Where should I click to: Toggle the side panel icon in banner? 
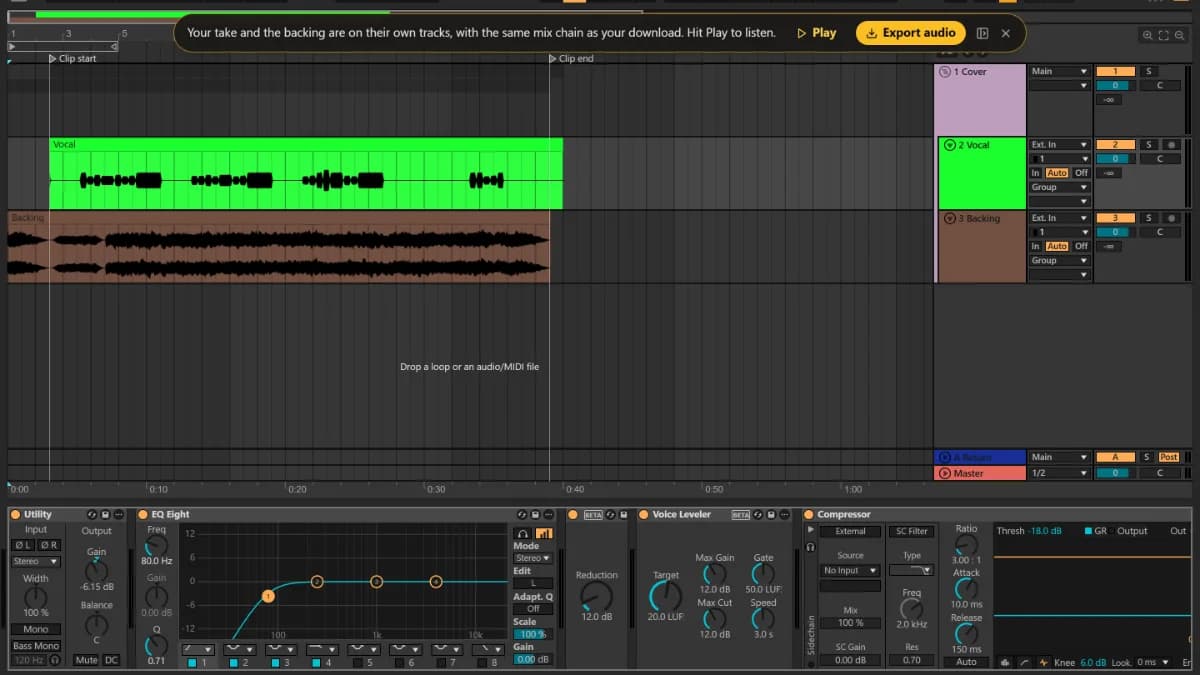click(x=982, y=33)
